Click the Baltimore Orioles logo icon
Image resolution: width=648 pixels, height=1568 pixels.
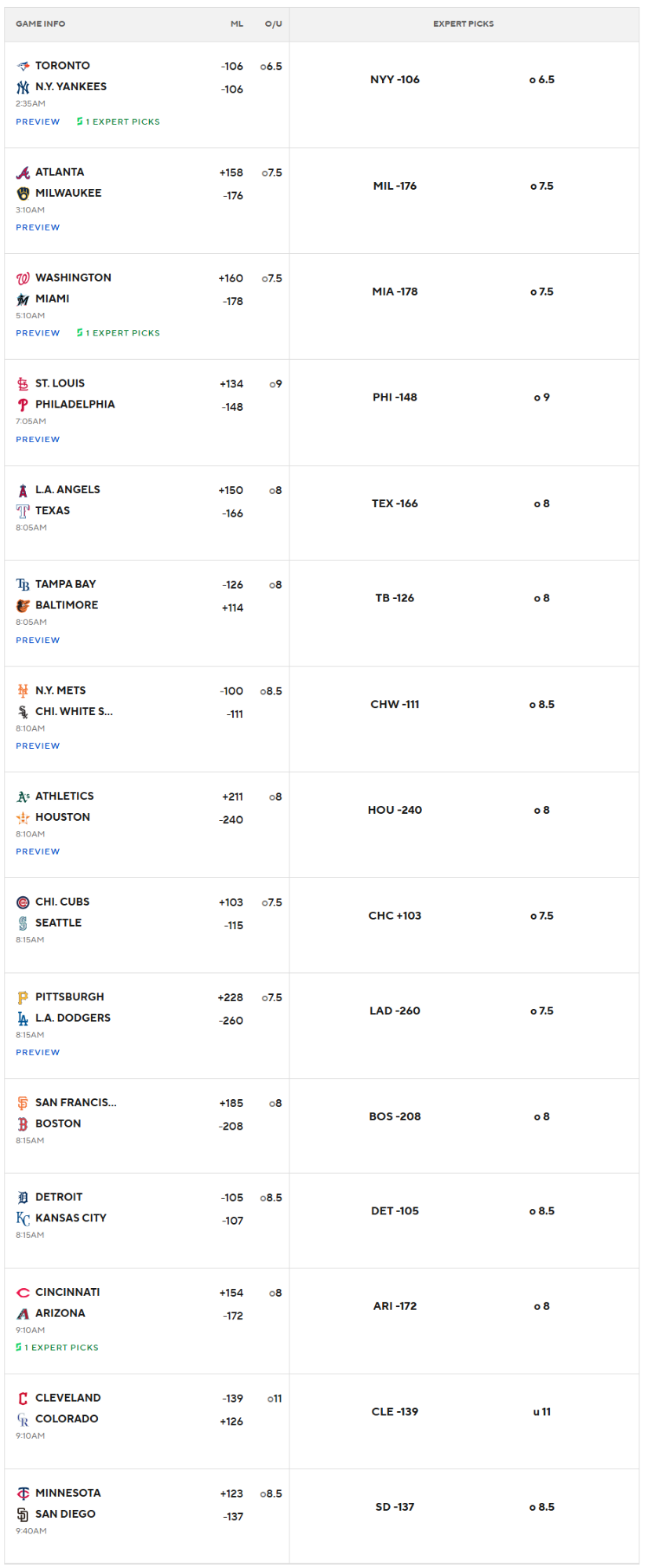[x=23, y=605]
